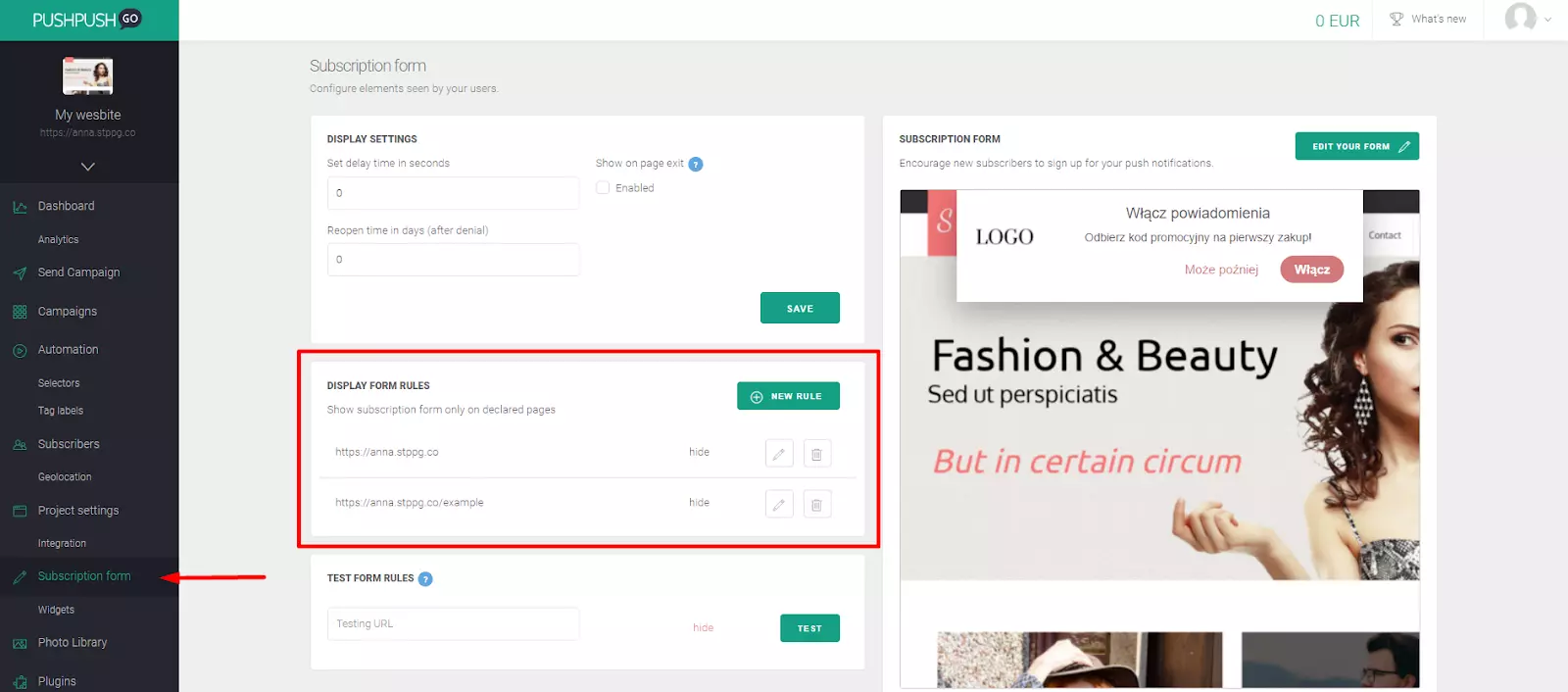Screen dimensions: 1568x692
Task: Select Tag labels in the sidebar
Action: tap(61, 410)
